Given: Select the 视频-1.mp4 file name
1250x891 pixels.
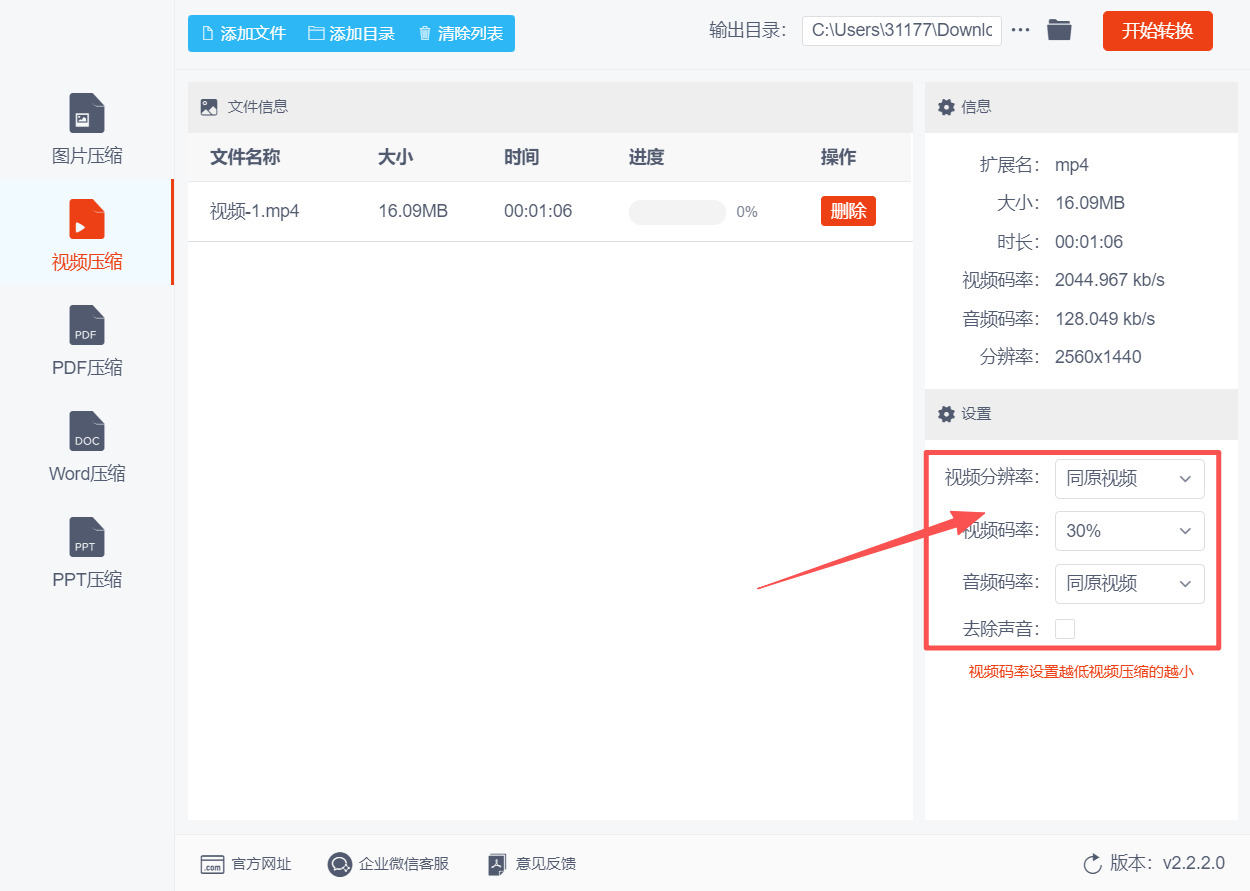Looking at the screenshot, I should pyautogui.click(x=255, y=211).
